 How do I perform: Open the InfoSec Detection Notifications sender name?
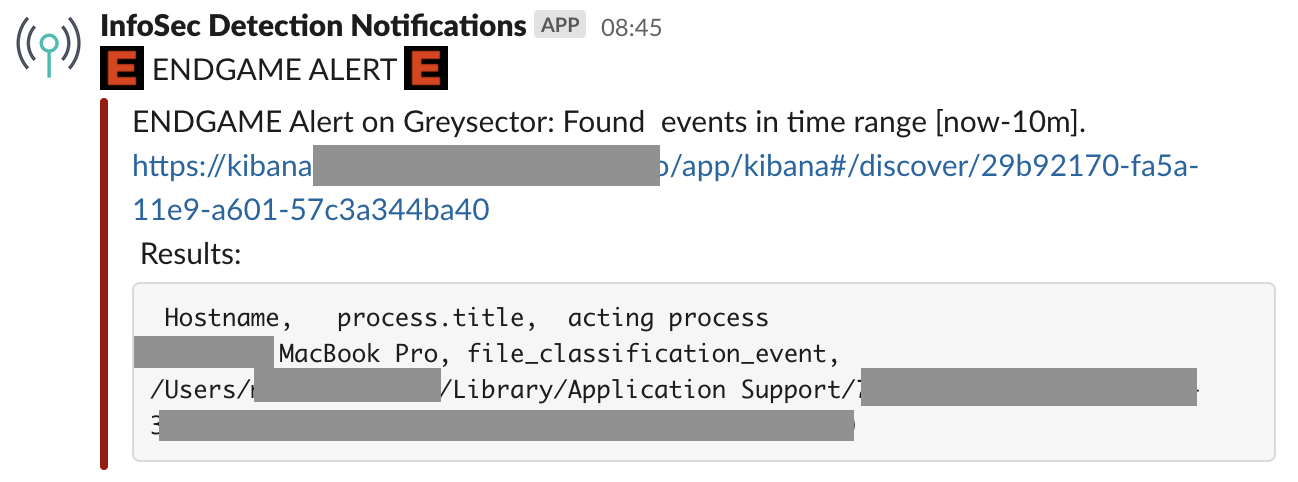[x=314, y=26]
